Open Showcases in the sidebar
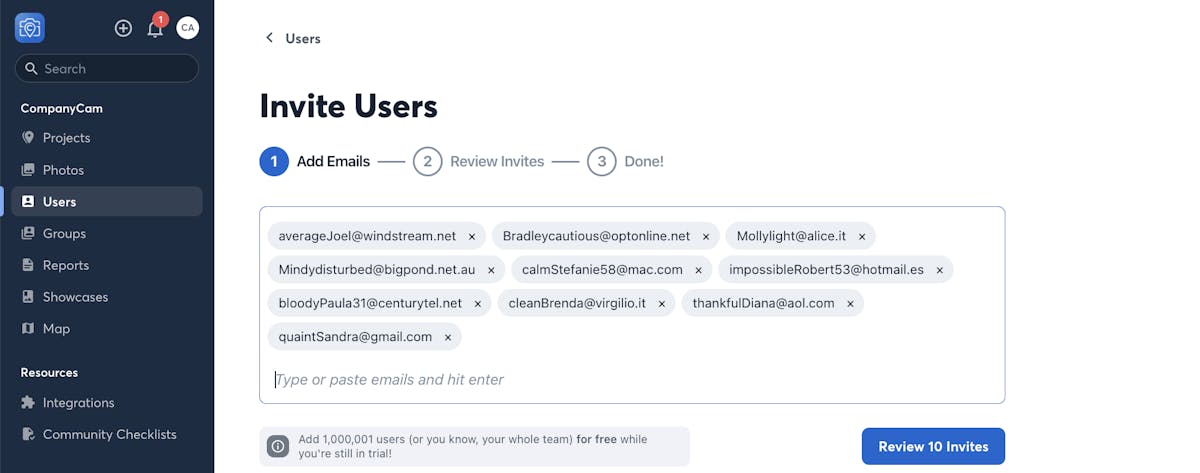This screenshot has height=473, width=1200. click(x=75, y=297)
